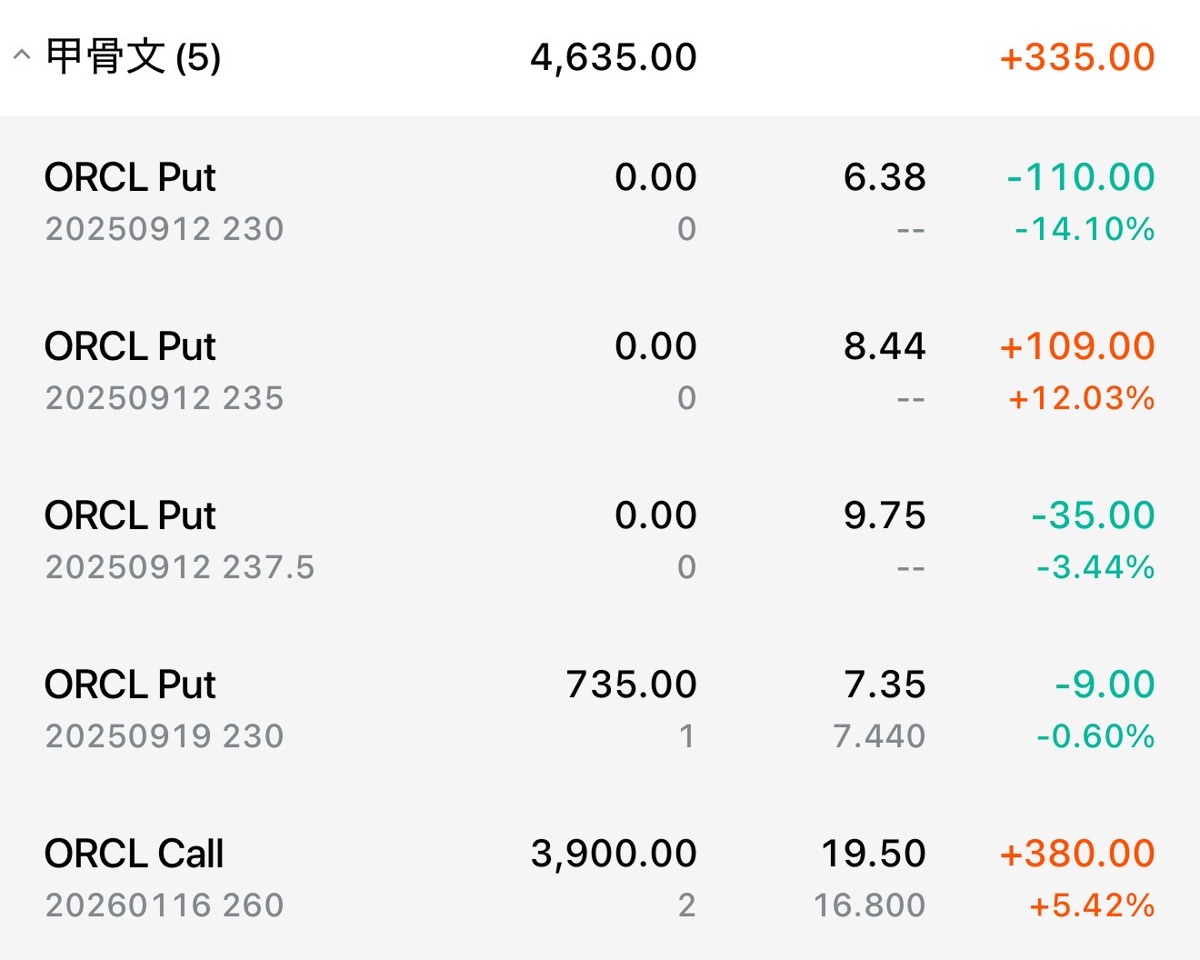Screen dimensions: 1200x960
Task: Open ORCL Put 20250912 235 position
Action: tap(600, 371)
